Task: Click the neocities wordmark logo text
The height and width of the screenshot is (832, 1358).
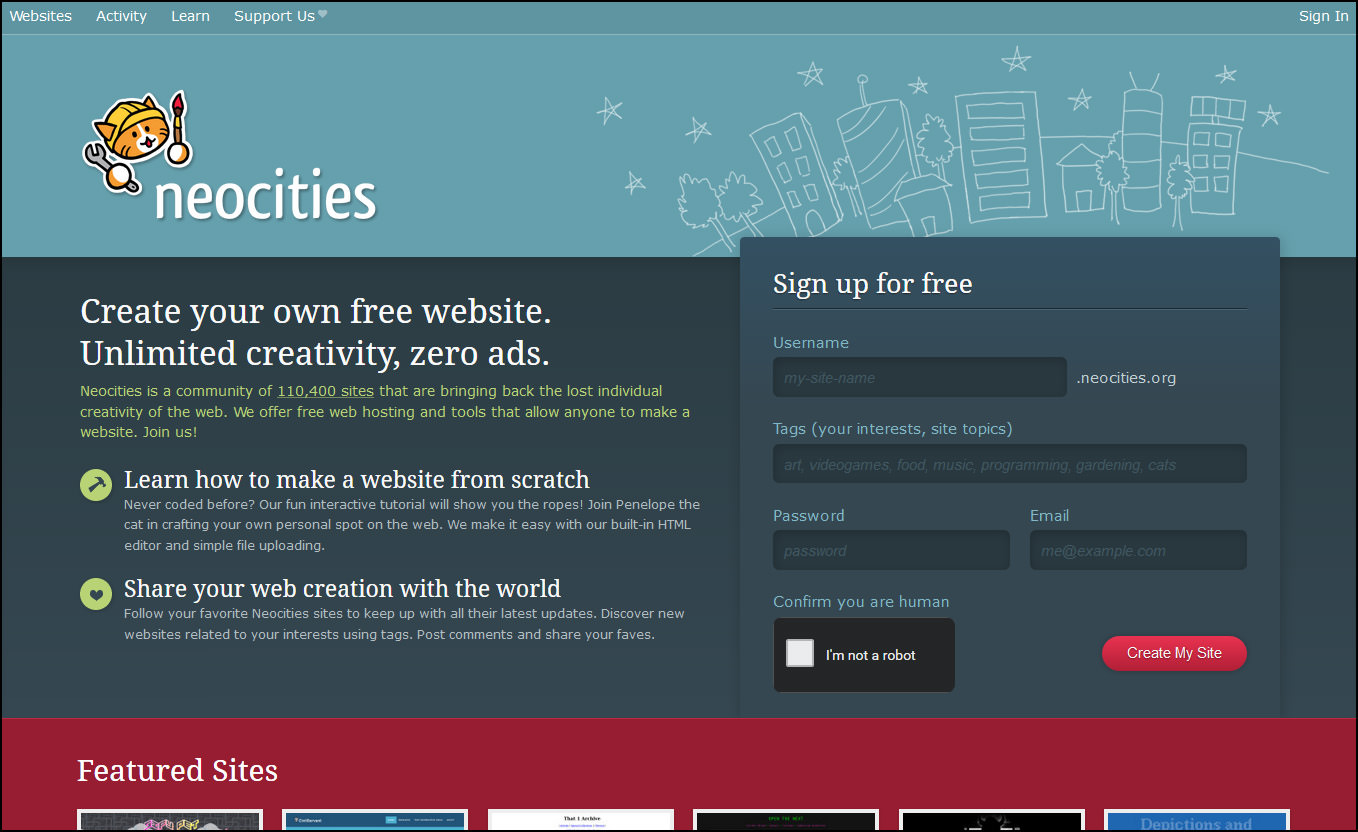Action: (x=266, y=197)
